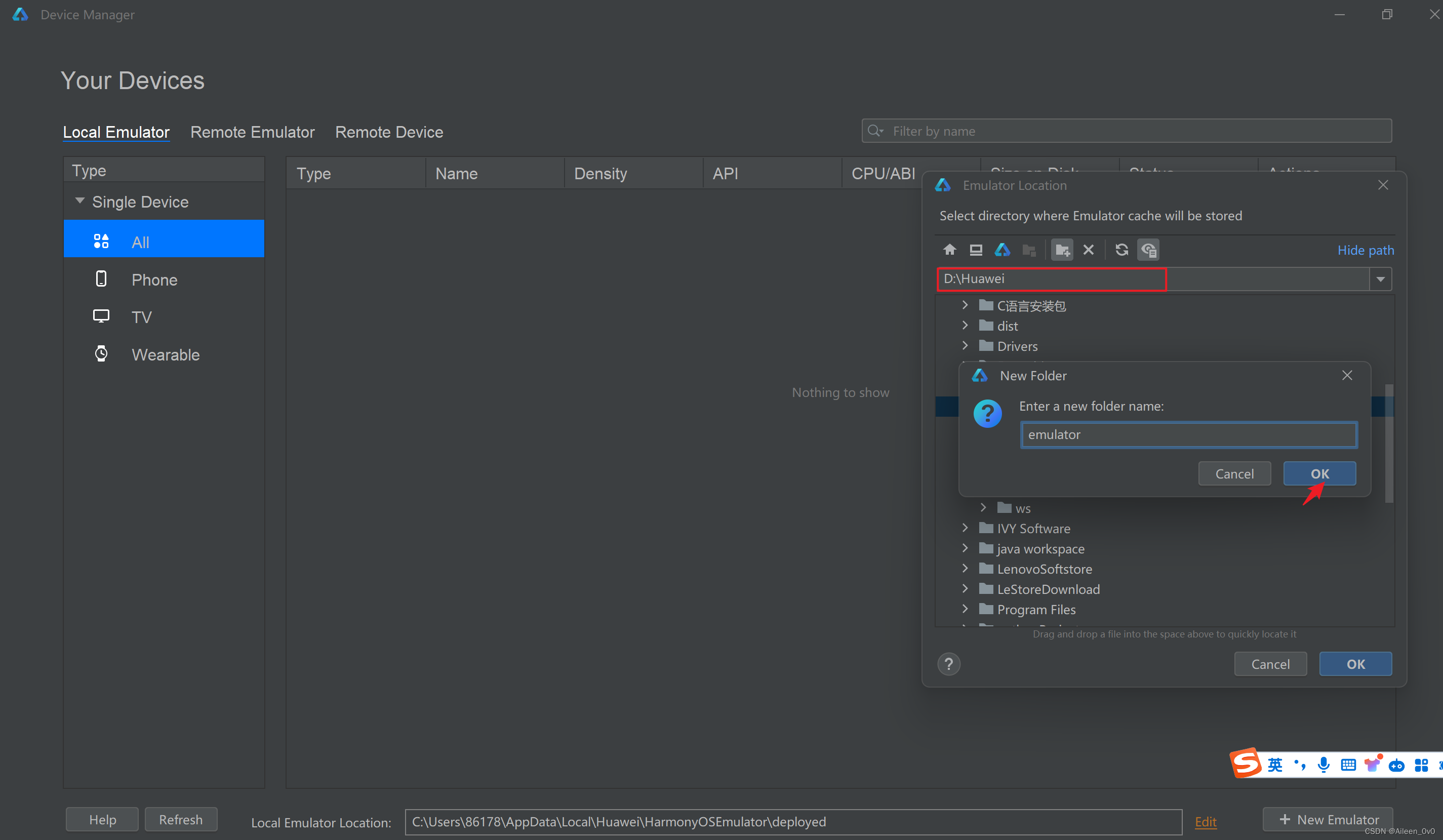
Task: Click the Hide path link
Action: pos(1365,250)
